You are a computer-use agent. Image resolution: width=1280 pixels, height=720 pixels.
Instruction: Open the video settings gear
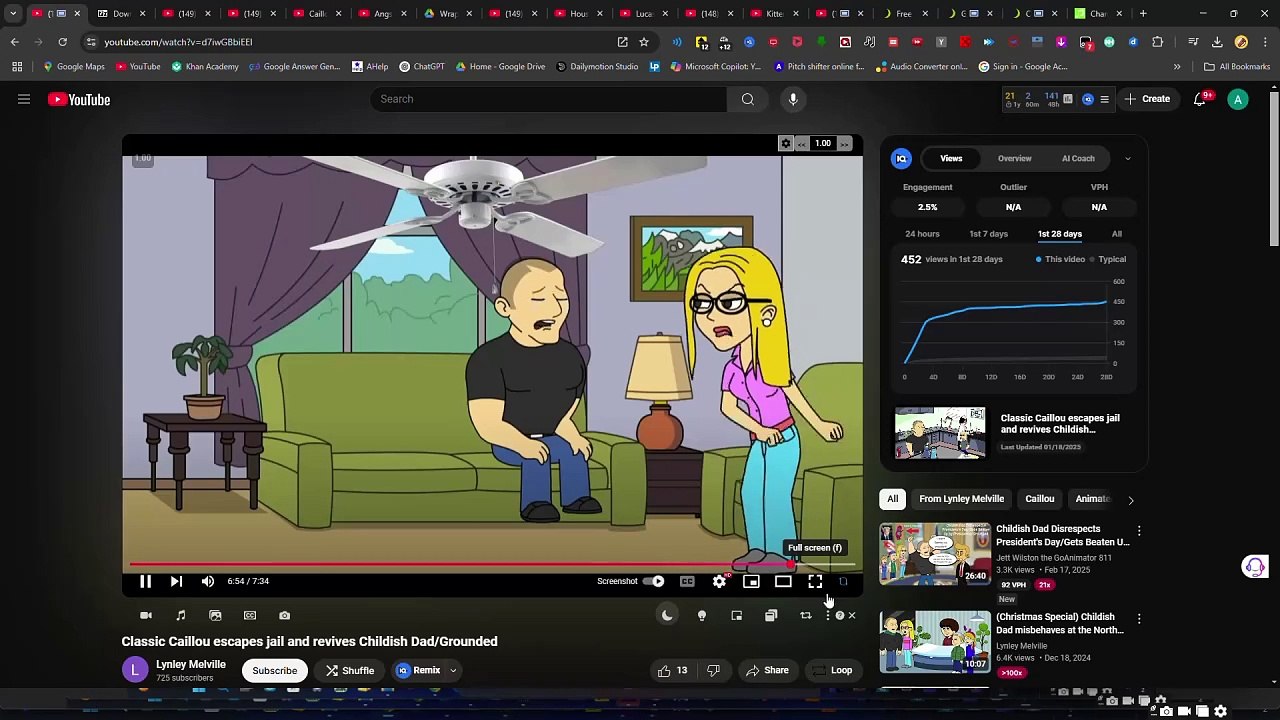click(719, 581)
